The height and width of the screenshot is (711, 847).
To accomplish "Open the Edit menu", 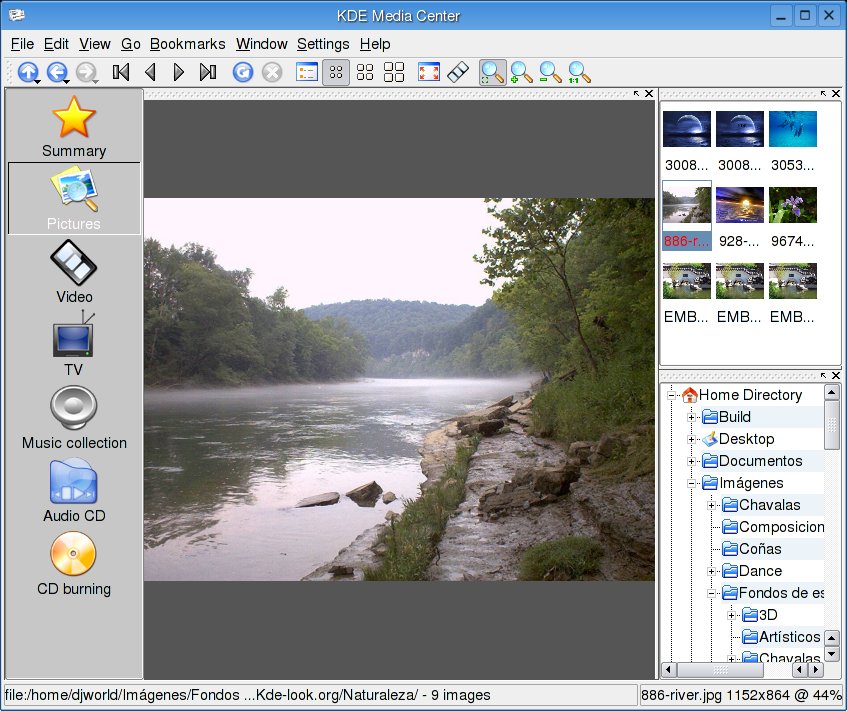I will coord(56,44).
